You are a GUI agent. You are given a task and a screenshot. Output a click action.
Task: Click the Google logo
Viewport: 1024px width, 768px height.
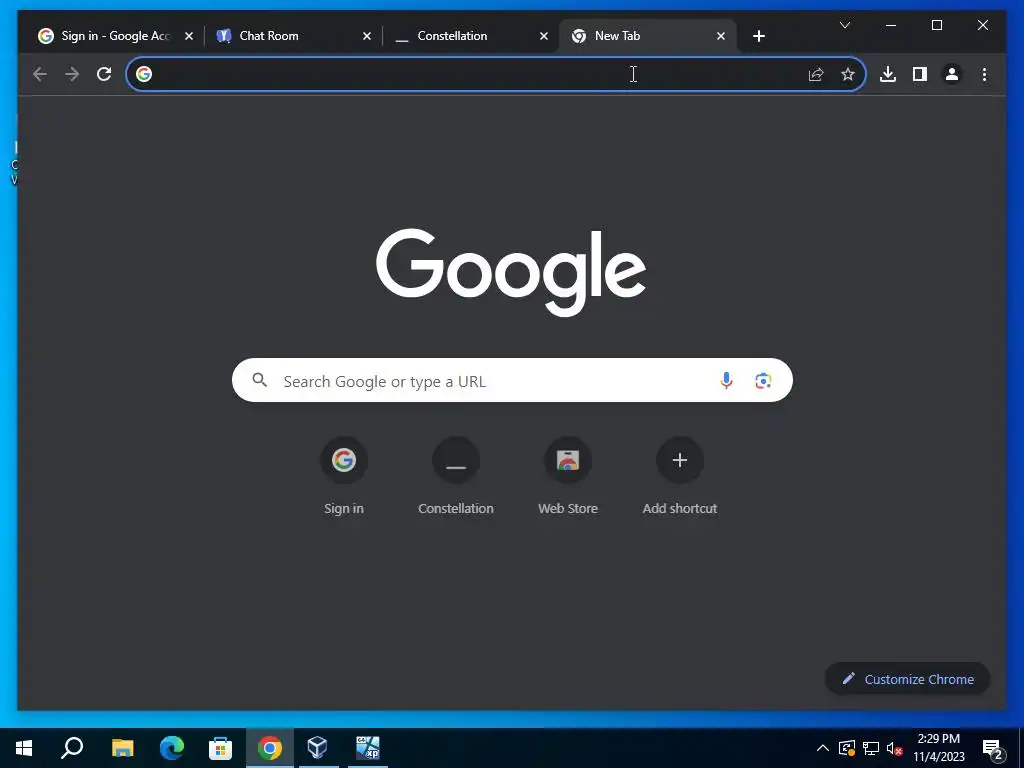511,272
